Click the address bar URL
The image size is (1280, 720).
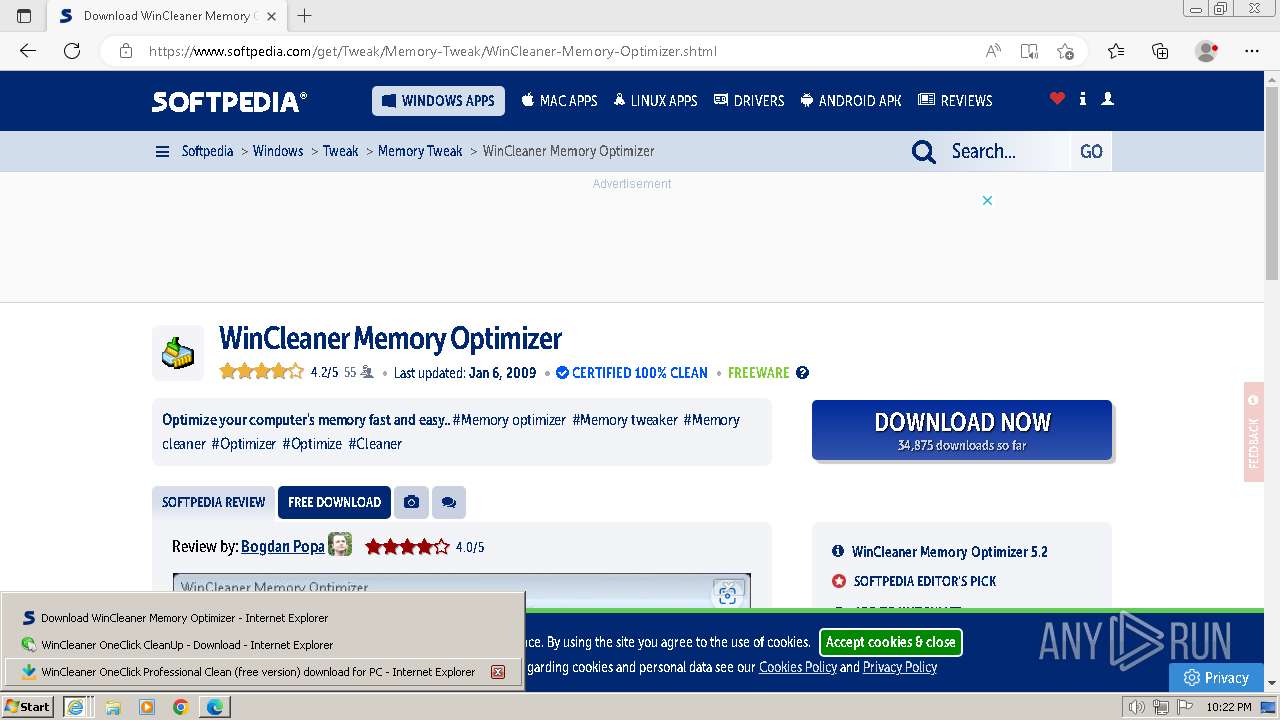[x=433, y=51]
